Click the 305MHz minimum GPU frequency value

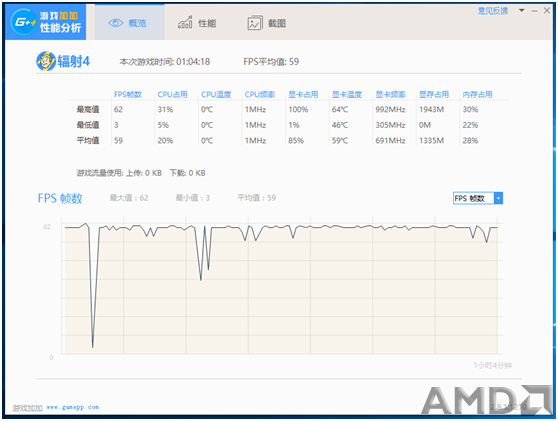pyautogui.click(x=390, y=125)
